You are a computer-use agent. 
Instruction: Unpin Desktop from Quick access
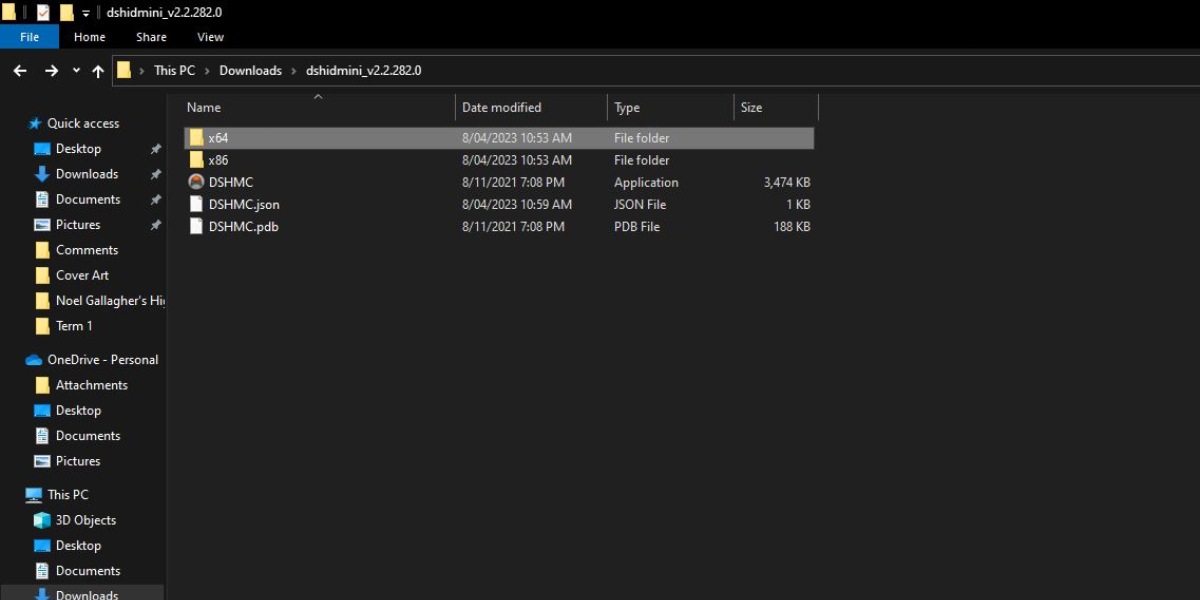click(x=155, y=148)
